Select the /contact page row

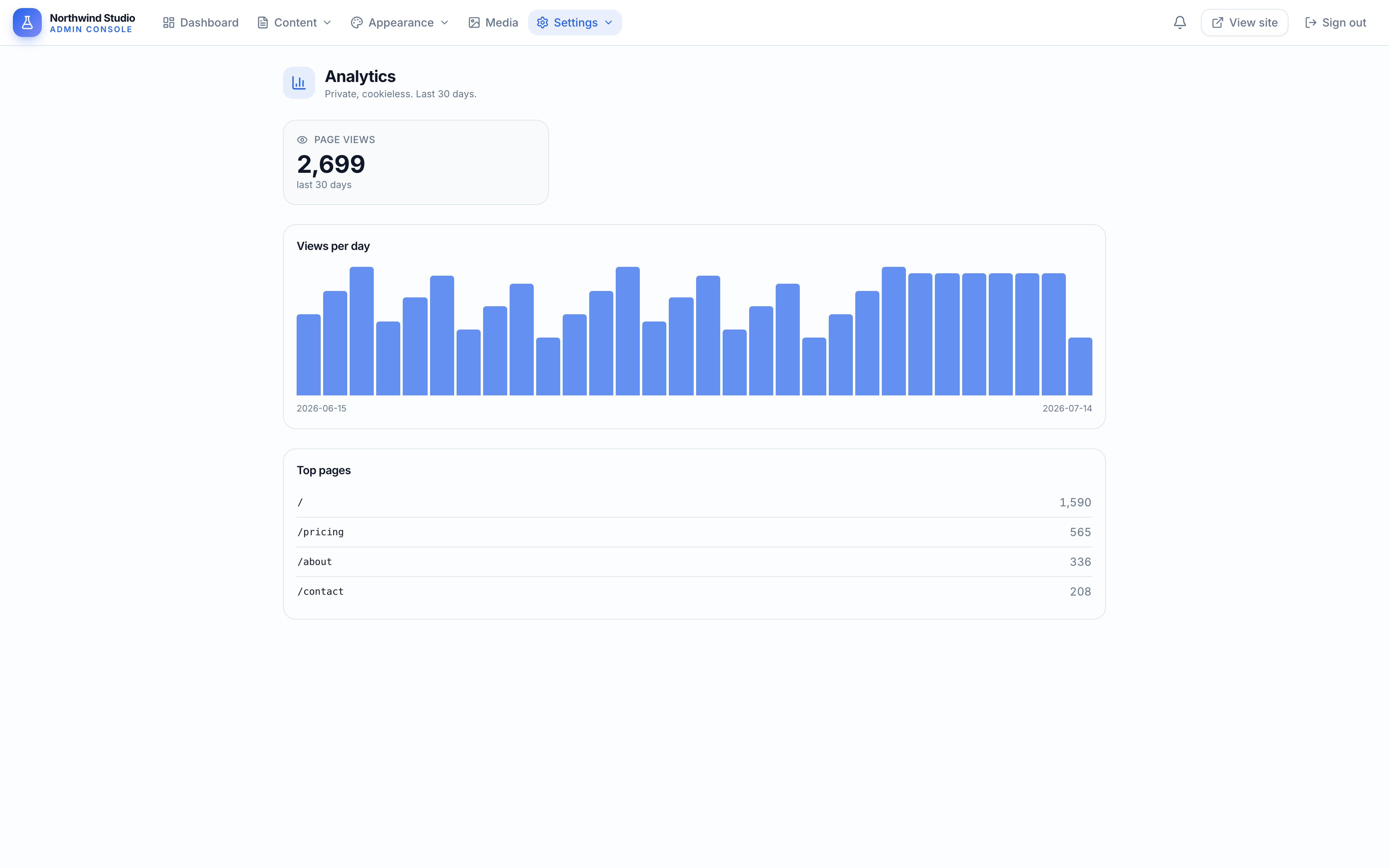pyautogui.click(x=694, y=591)
